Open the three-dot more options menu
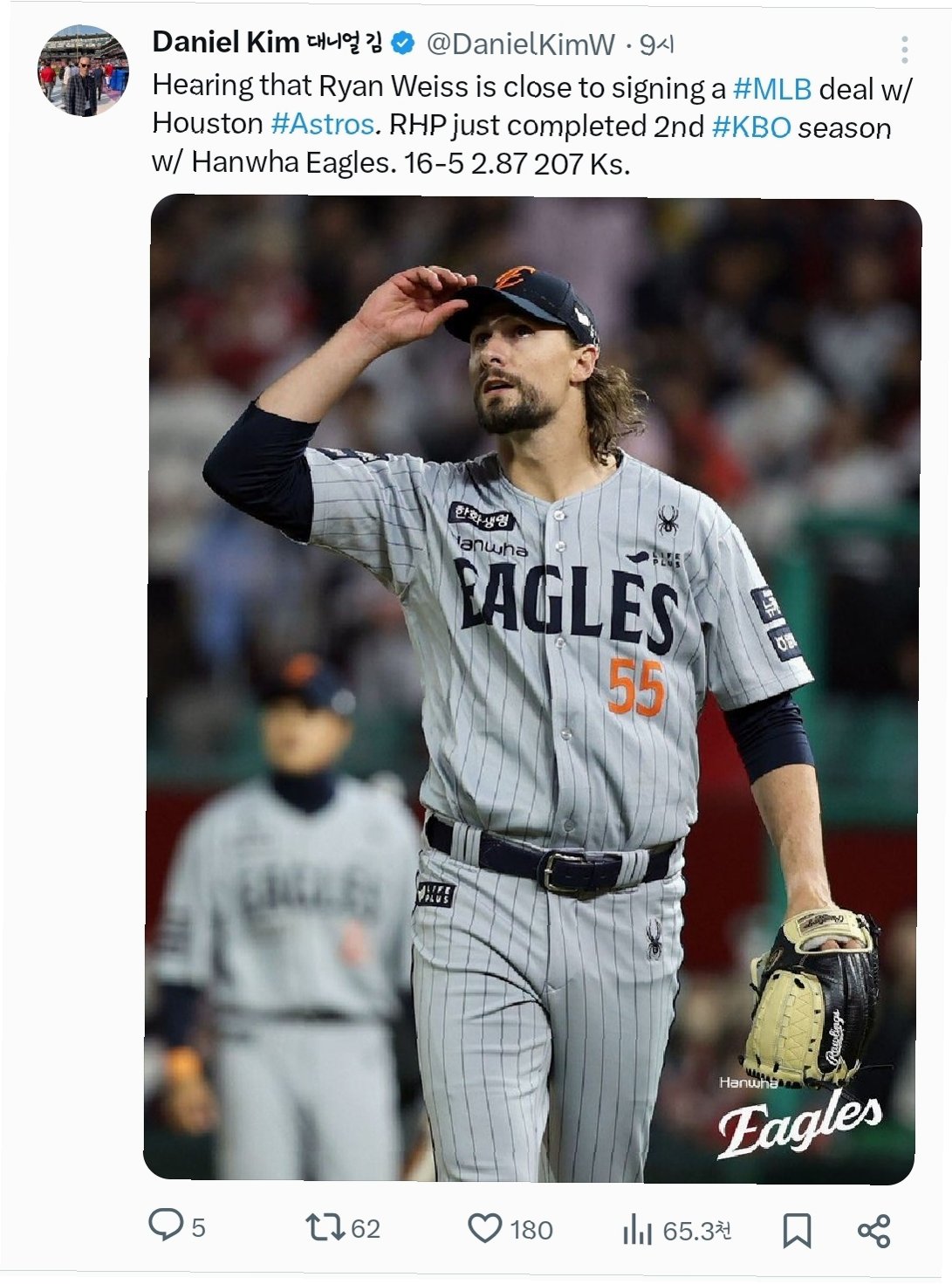This screenshot has width=952, height=1284. 904,50
